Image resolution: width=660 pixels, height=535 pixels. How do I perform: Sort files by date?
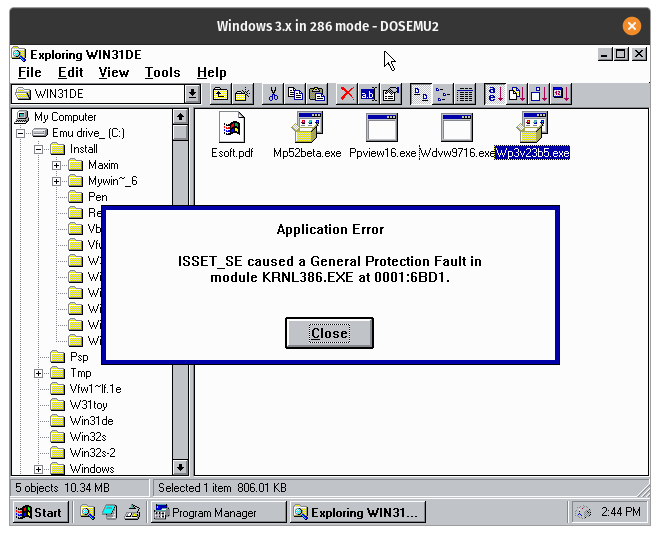coord(561,94)
